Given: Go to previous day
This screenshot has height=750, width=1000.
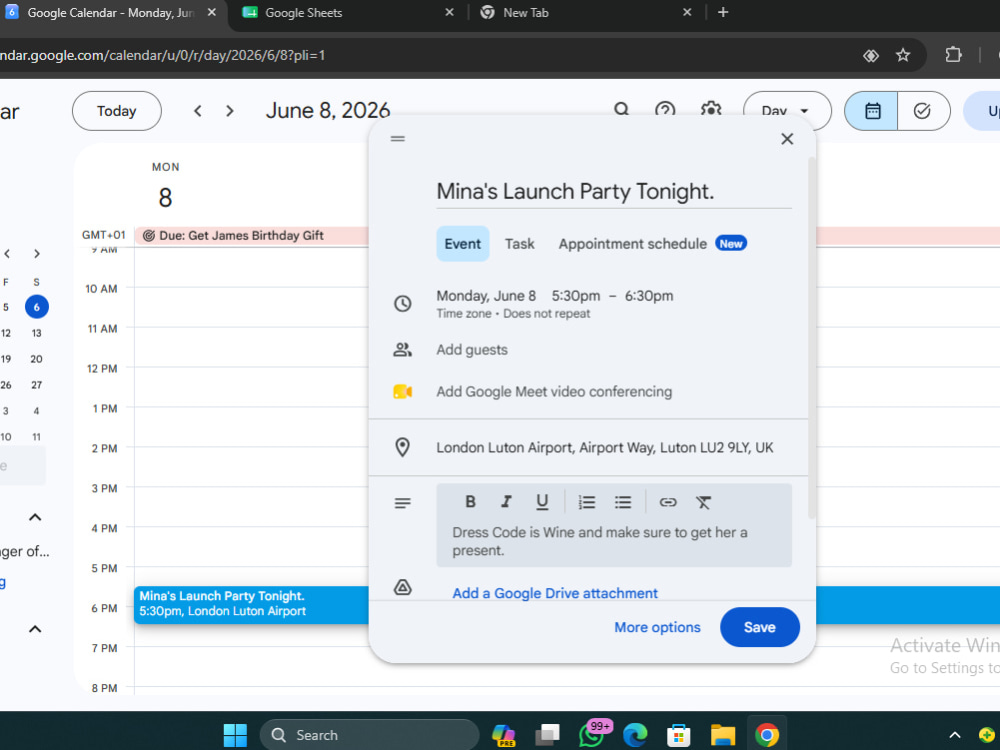Looking at the screenshot, I should point(198,111).
